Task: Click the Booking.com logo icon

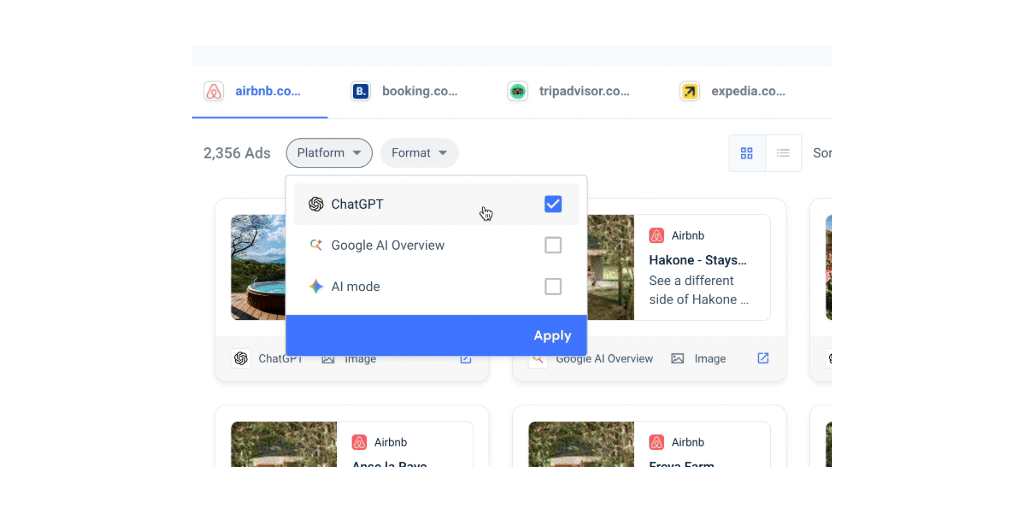Action: (x=360, y=91)
